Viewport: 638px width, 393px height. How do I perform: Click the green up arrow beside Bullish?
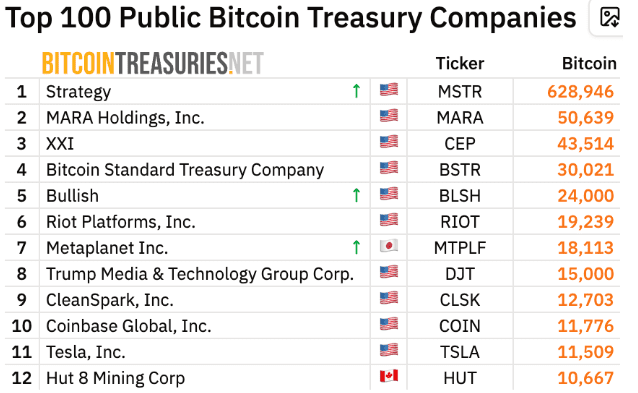point(356,195)
